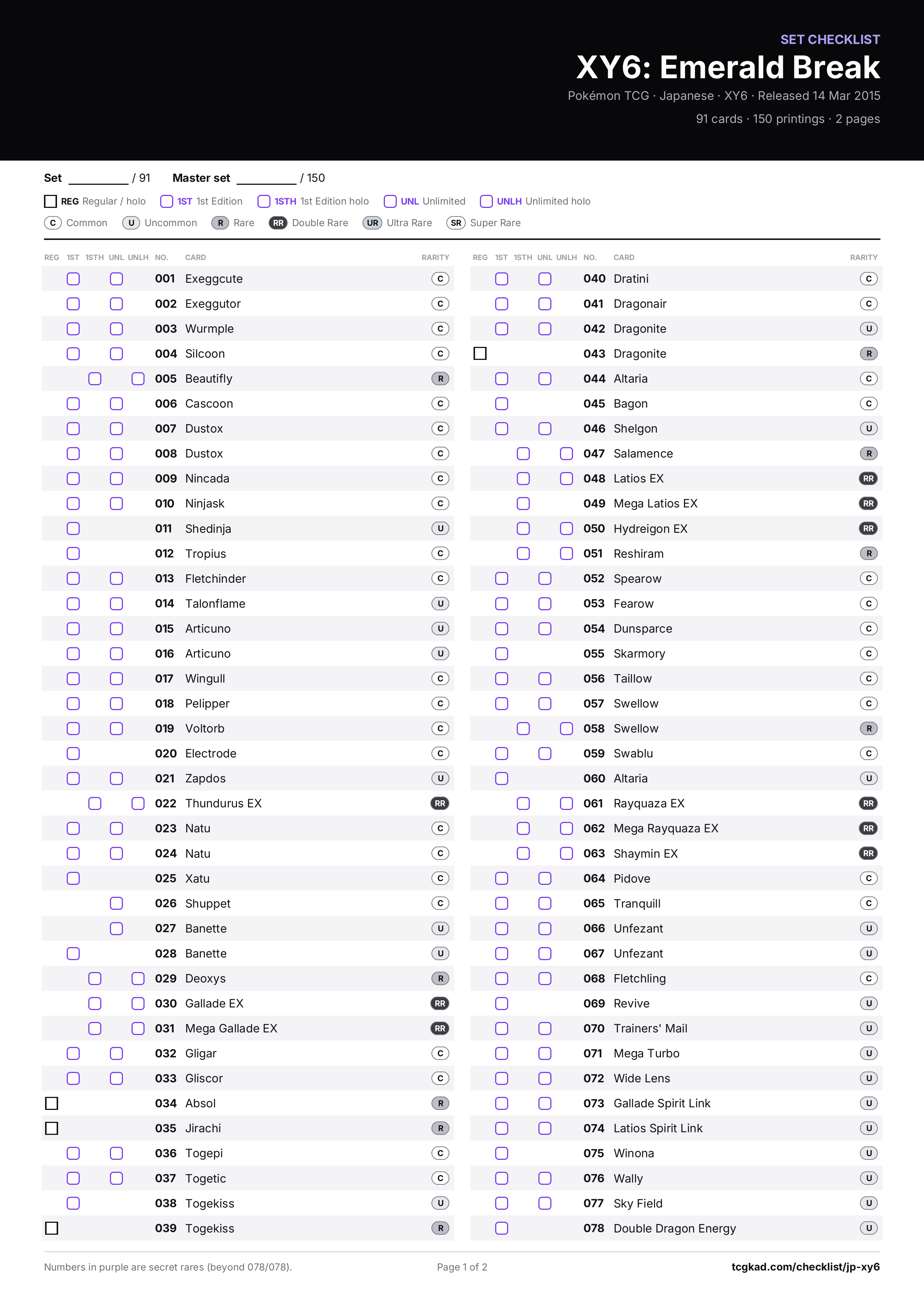Image resolution: width=924 pixels, height=1307 pixels.
Task: Check Unlimited holo box for Thundurus EX
Action: pos(138,803)
